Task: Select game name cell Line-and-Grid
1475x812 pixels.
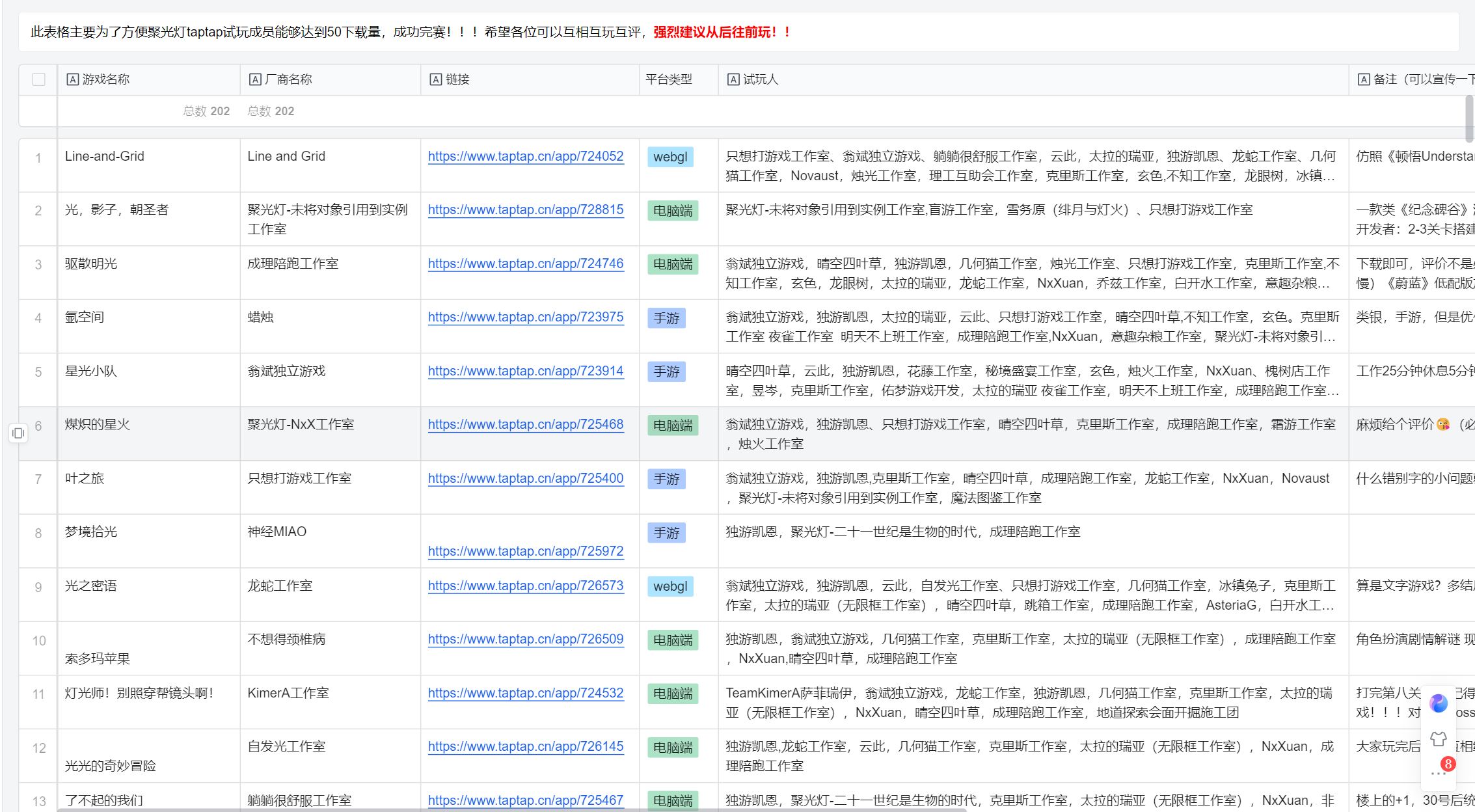Action: point(149,165)
